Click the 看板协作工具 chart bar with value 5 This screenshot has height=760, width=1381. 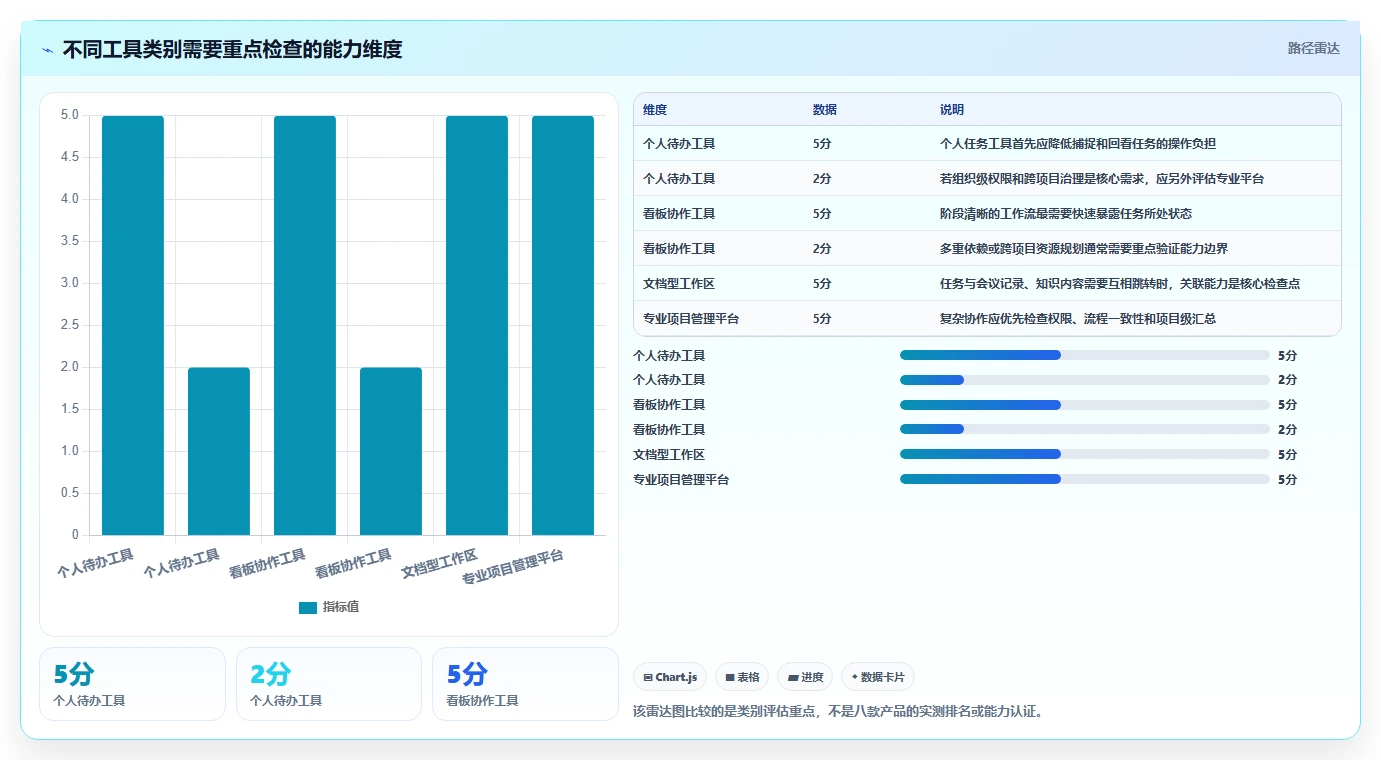(305, 325)
